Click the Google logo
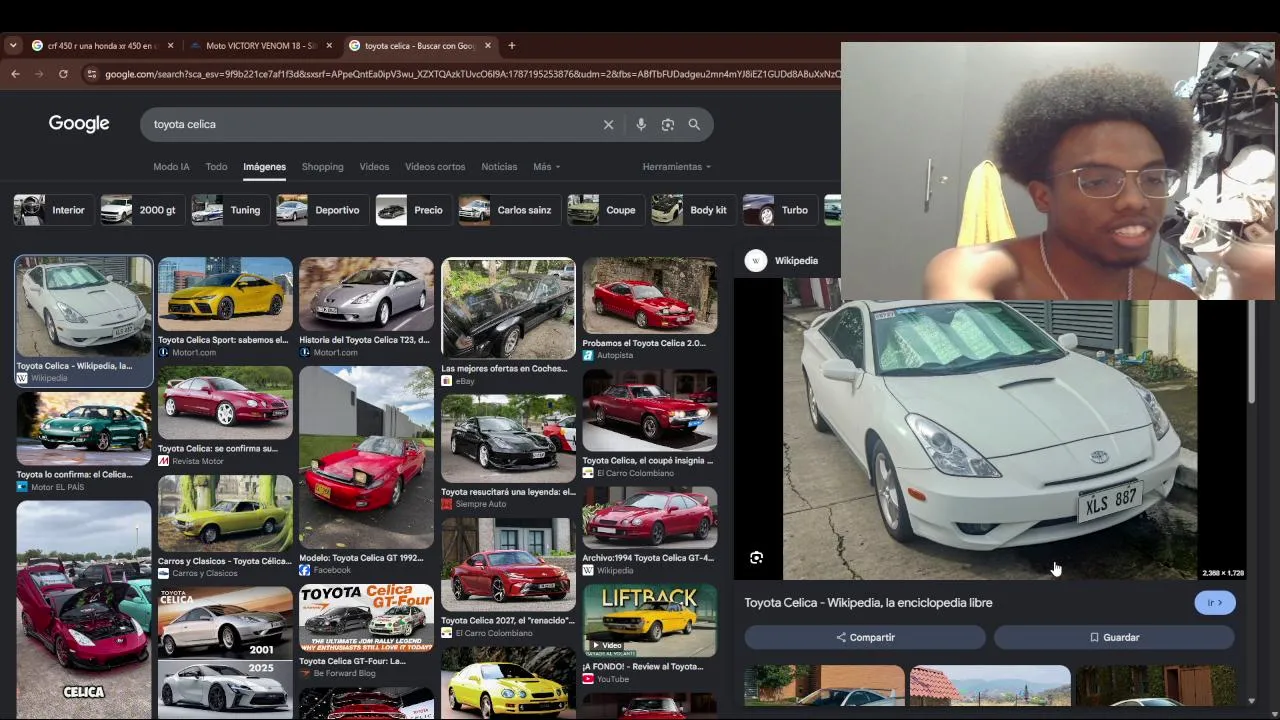 coord(79,124)
